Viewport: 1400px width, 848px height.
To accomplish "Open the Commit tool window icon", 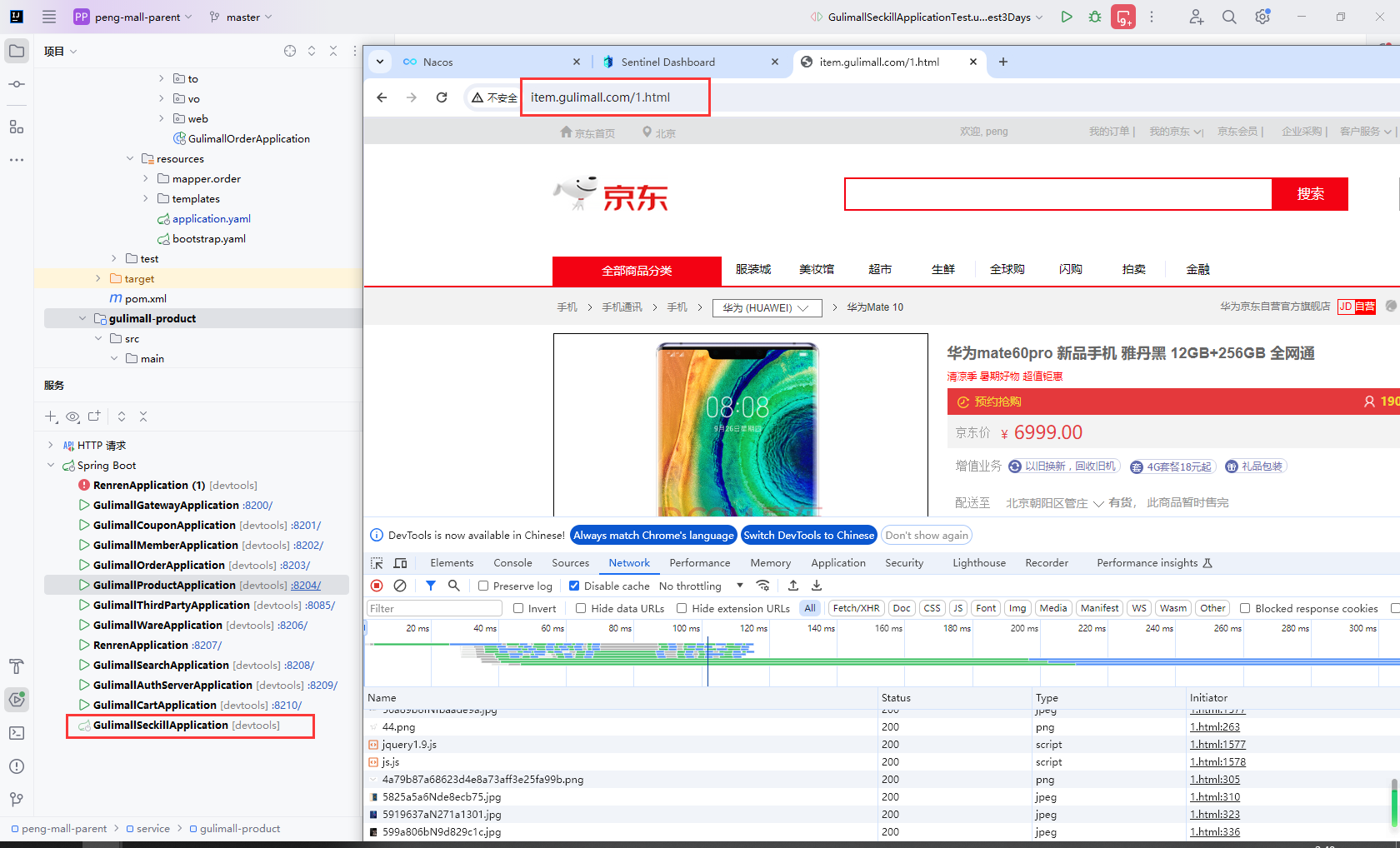I will [x=17, y=84].
